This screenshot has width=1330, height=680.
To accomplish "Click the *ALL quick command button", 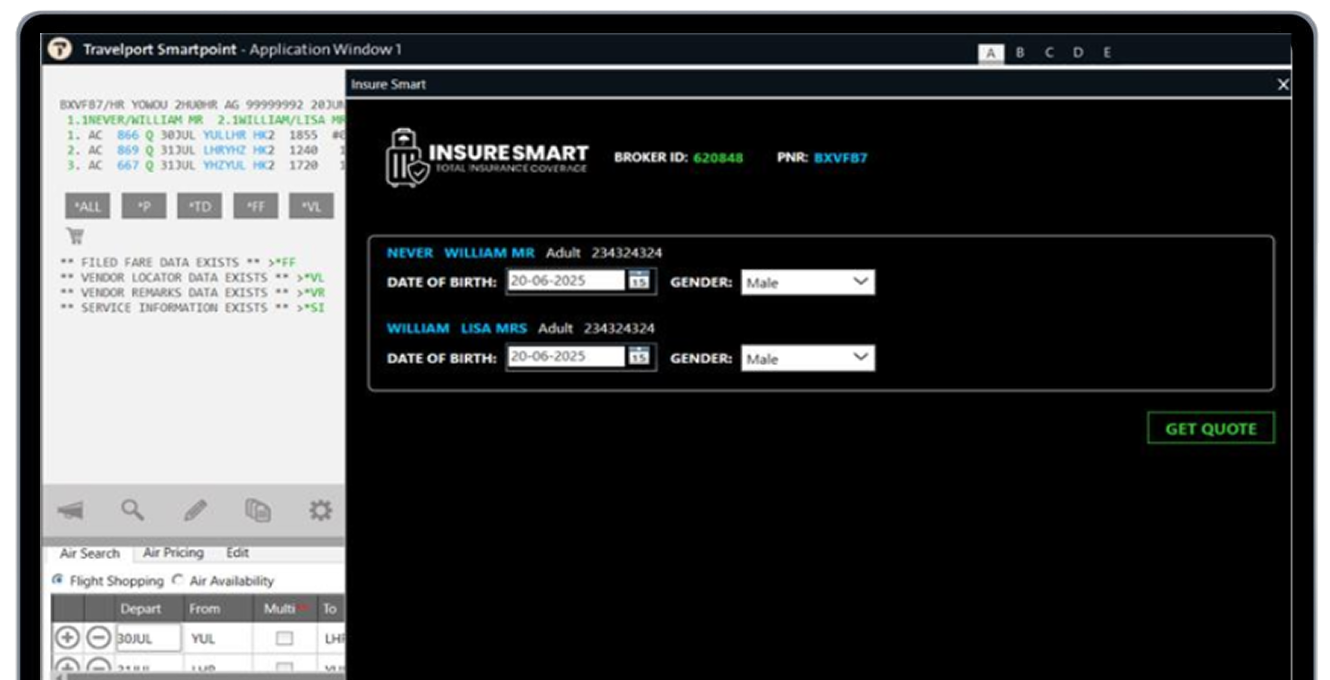I will click(87, 207).
